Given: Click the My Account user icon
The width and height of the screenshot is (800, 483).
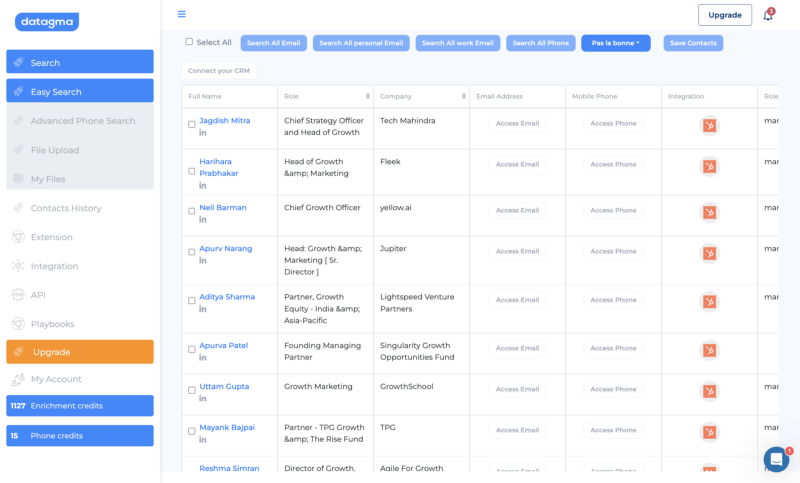Looking at the screenshot, I should pyautogui.click(x=18, y=379).
